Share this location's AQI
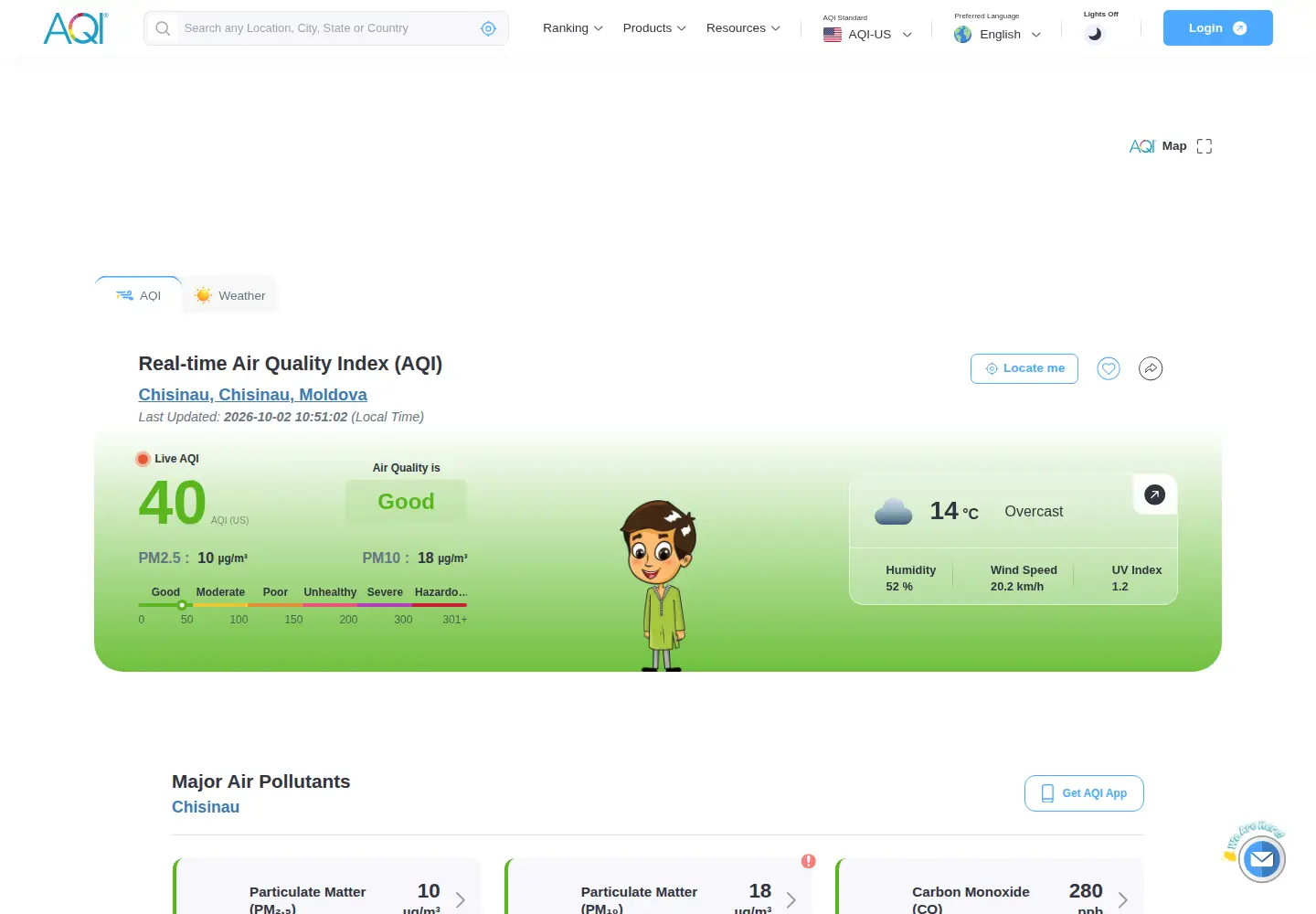Screen dimensions: 1316x914 pyautogui.click(x=1151, y=368)
